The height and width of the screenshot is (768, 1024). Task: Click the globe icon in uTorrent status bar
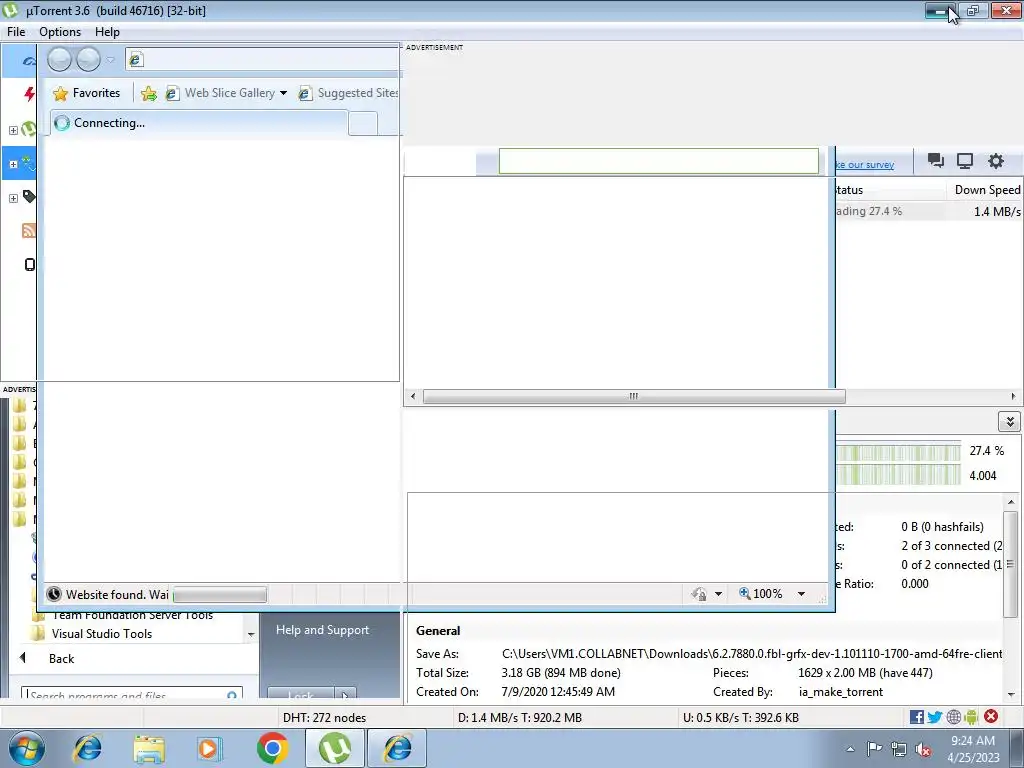tap(953, 717)
